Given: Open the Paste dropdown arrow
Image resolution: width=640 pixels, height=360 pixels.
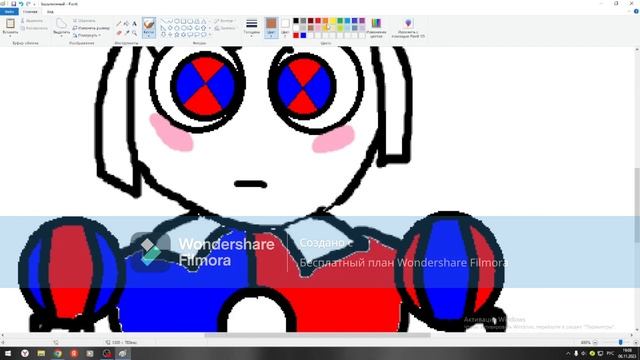Looking at the screenshot, I should (10, 36).
